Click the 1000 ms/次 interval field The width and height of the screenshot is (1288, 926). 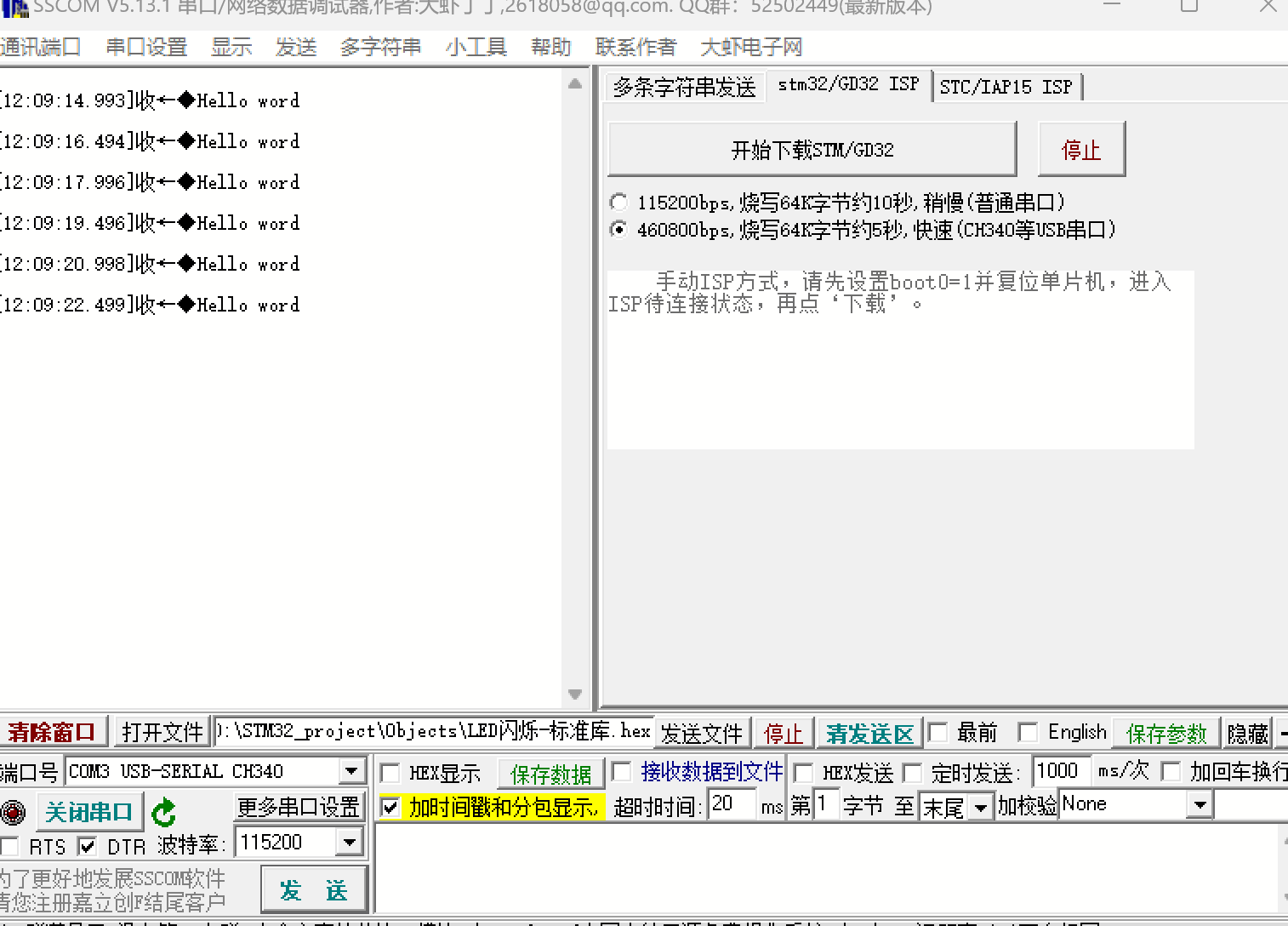[1062, 770]
